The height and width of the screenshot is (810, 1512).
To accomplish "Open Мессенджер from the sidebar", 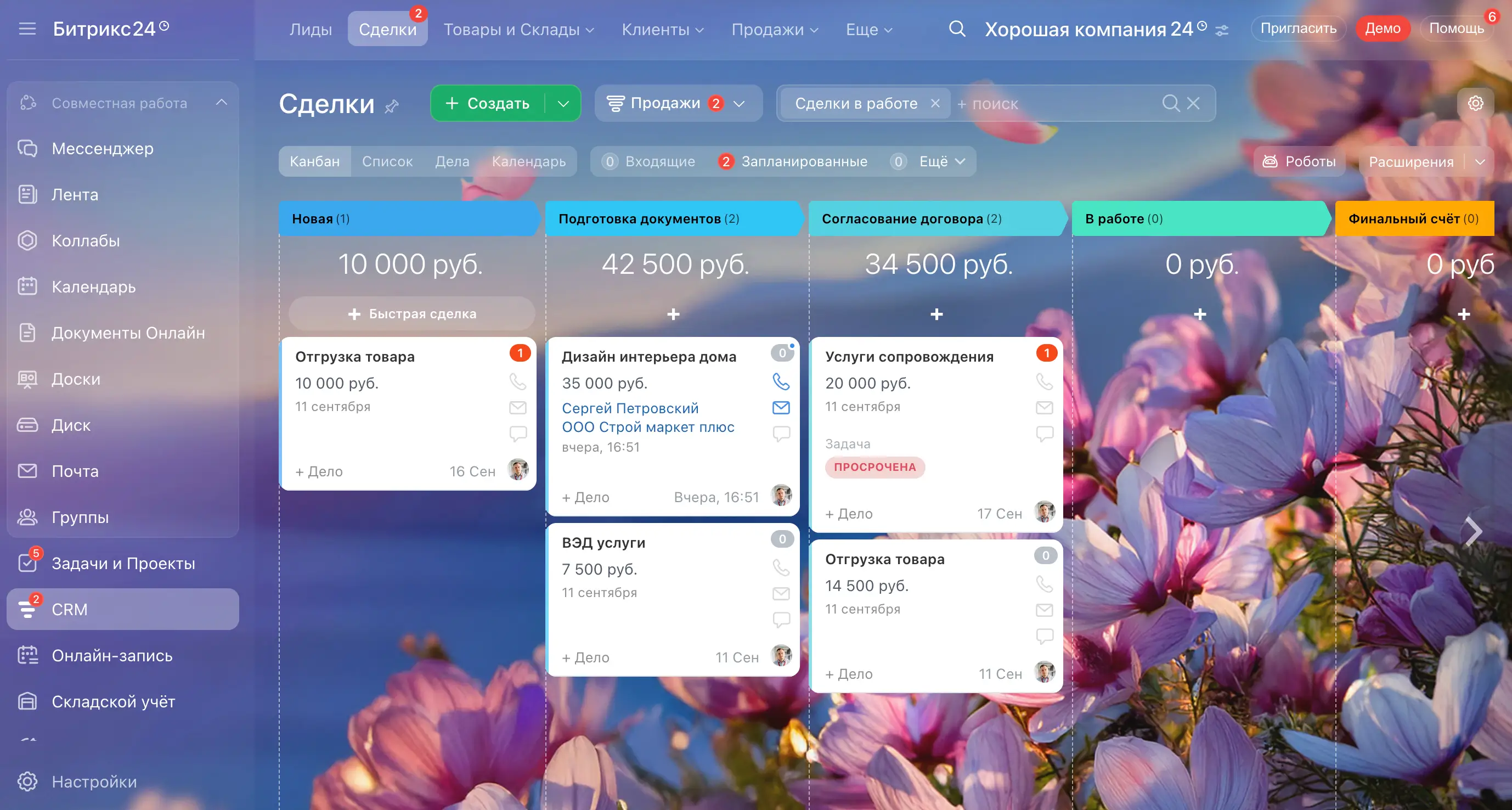I will tap(102, 149).
